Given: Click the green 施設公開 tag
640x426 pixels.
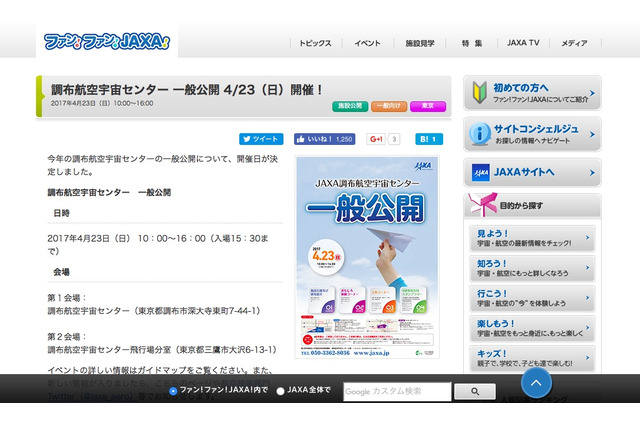Looking at the screenshot, I should pyautogui.click(x=350, y=106).
